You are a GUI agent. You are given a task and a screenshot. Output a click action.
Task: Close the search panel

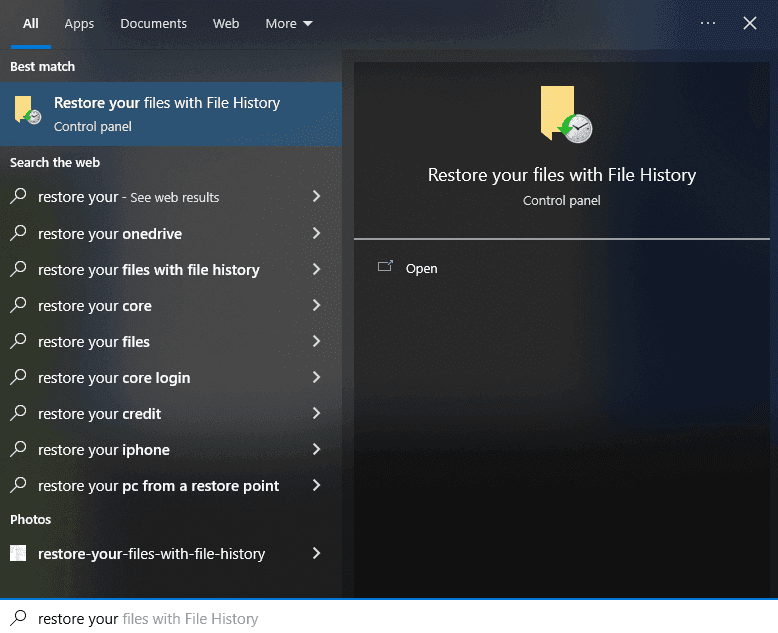[x=750, y=23]
